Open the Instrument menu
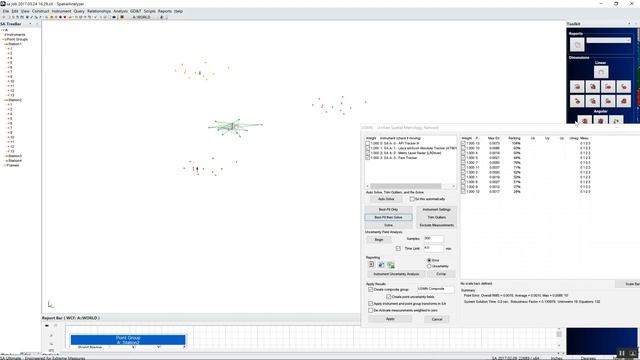The image size is (640, 360). pos(61,11)
